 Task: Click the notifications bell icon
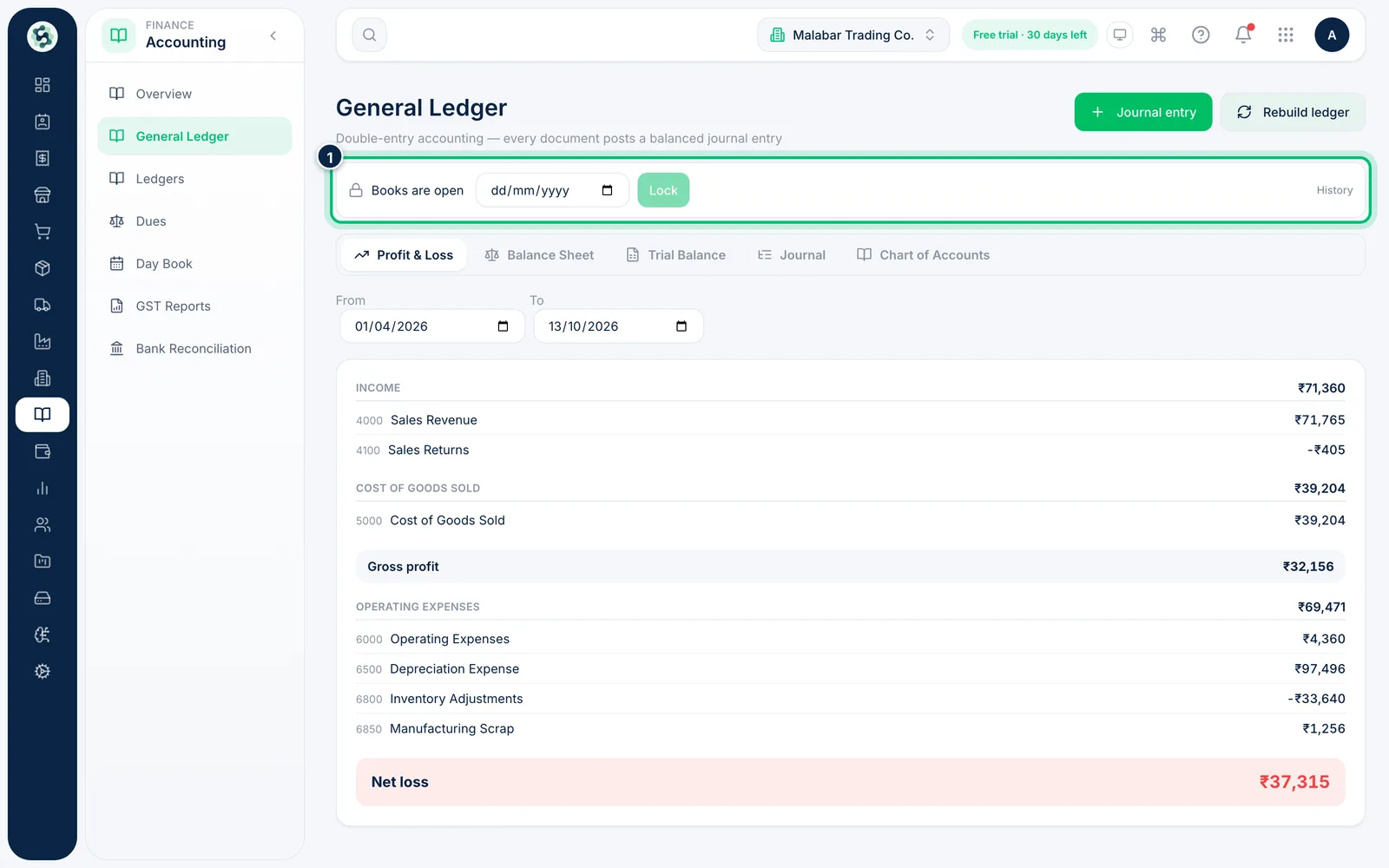[x=1243, y=35]
